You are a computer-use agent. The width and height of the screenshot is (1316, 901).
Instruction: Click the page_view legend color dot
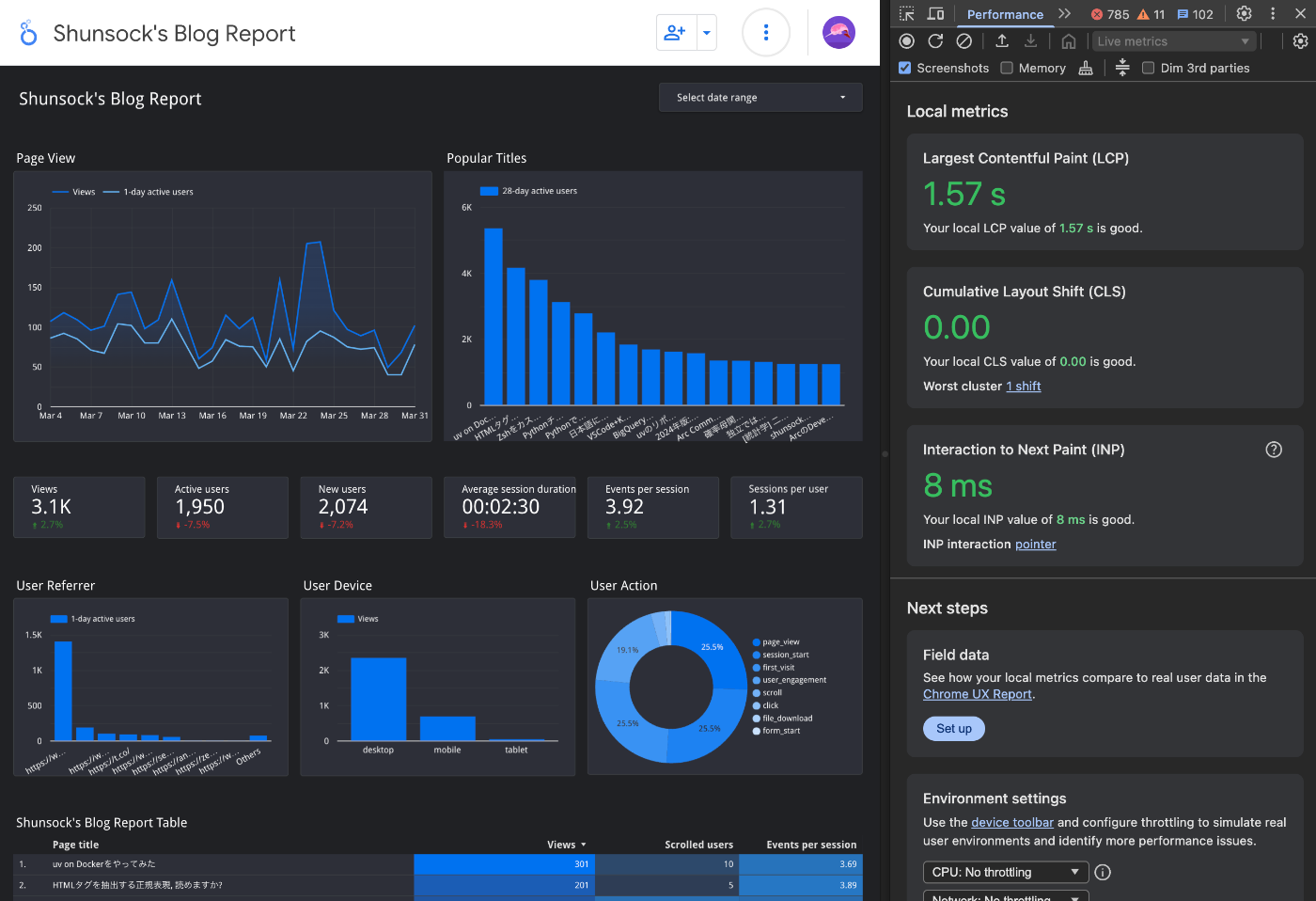pyautogui.click(x=756, y=642)
